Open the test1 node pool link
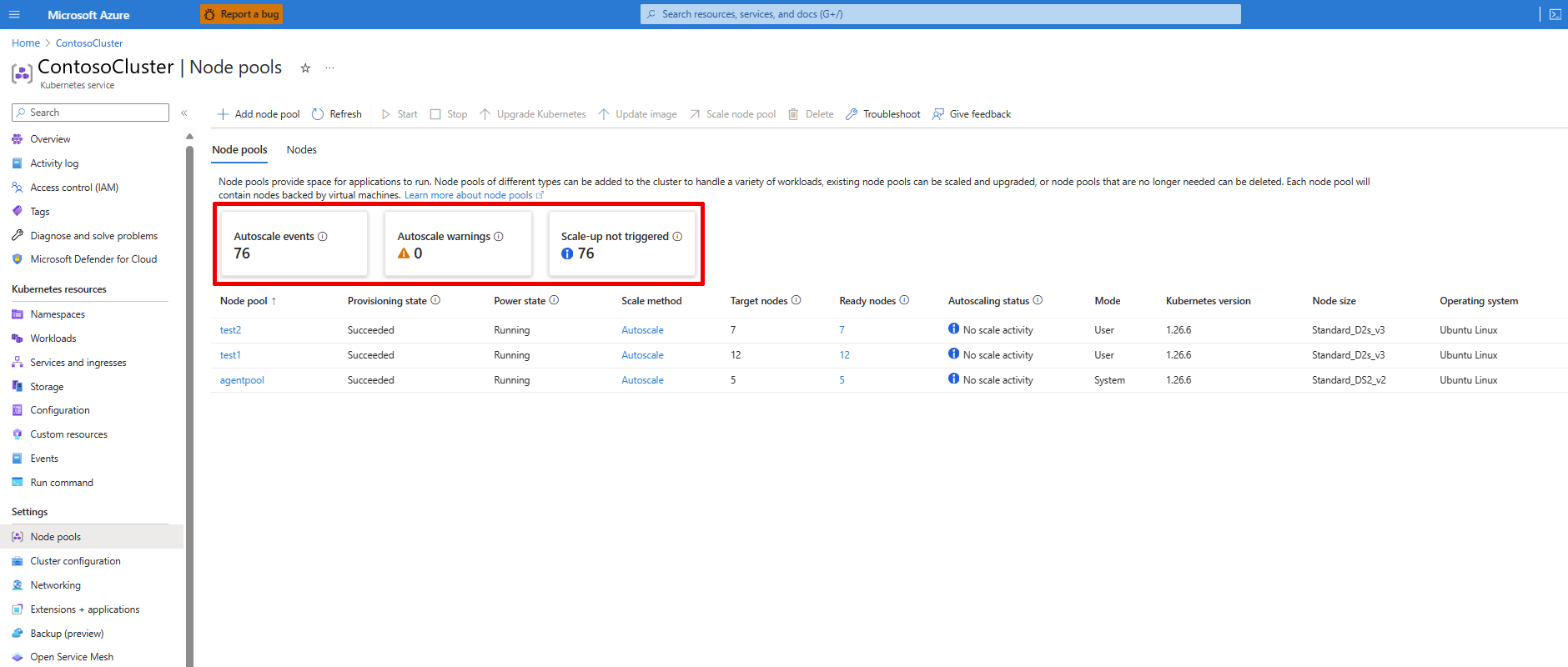1568x667 pixels. click(230, 355)
